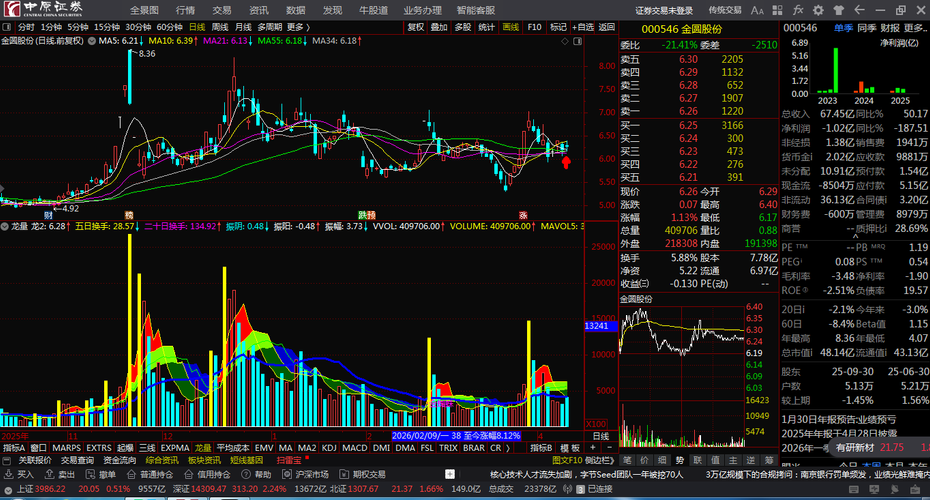Click the plus zoom-in button near 模板
Viewport: 930px width, 500px height.
593,448
